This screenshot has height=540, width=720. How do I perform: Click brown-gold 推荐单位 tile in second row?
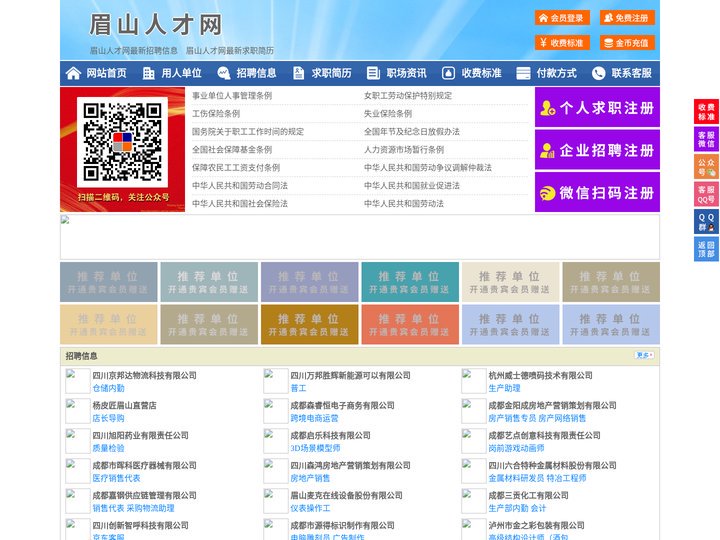[309, 324]
